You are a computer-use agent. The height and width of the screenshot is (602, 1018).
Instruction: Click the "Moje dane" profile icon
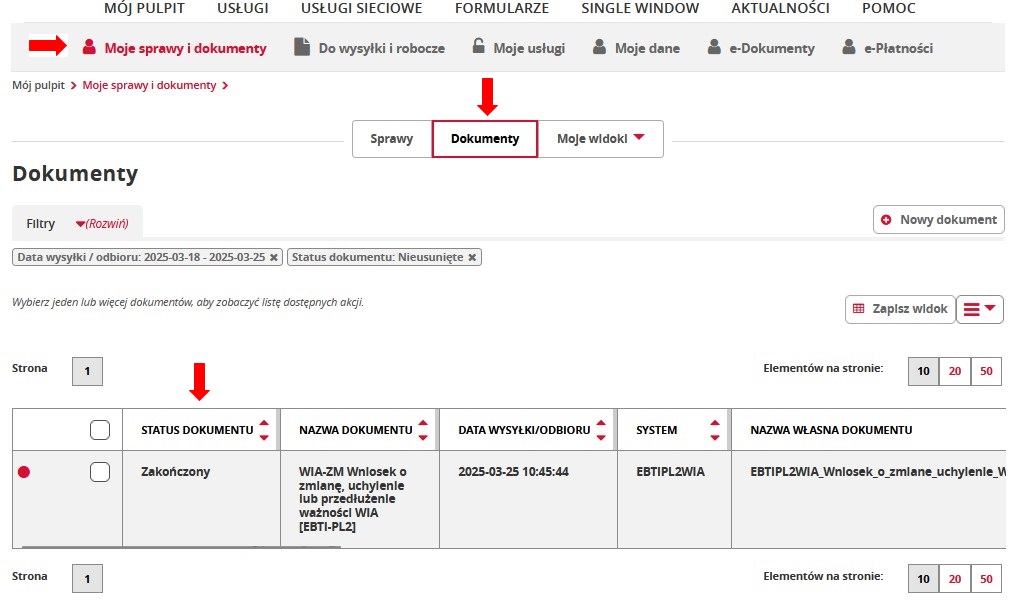point(598,46)
